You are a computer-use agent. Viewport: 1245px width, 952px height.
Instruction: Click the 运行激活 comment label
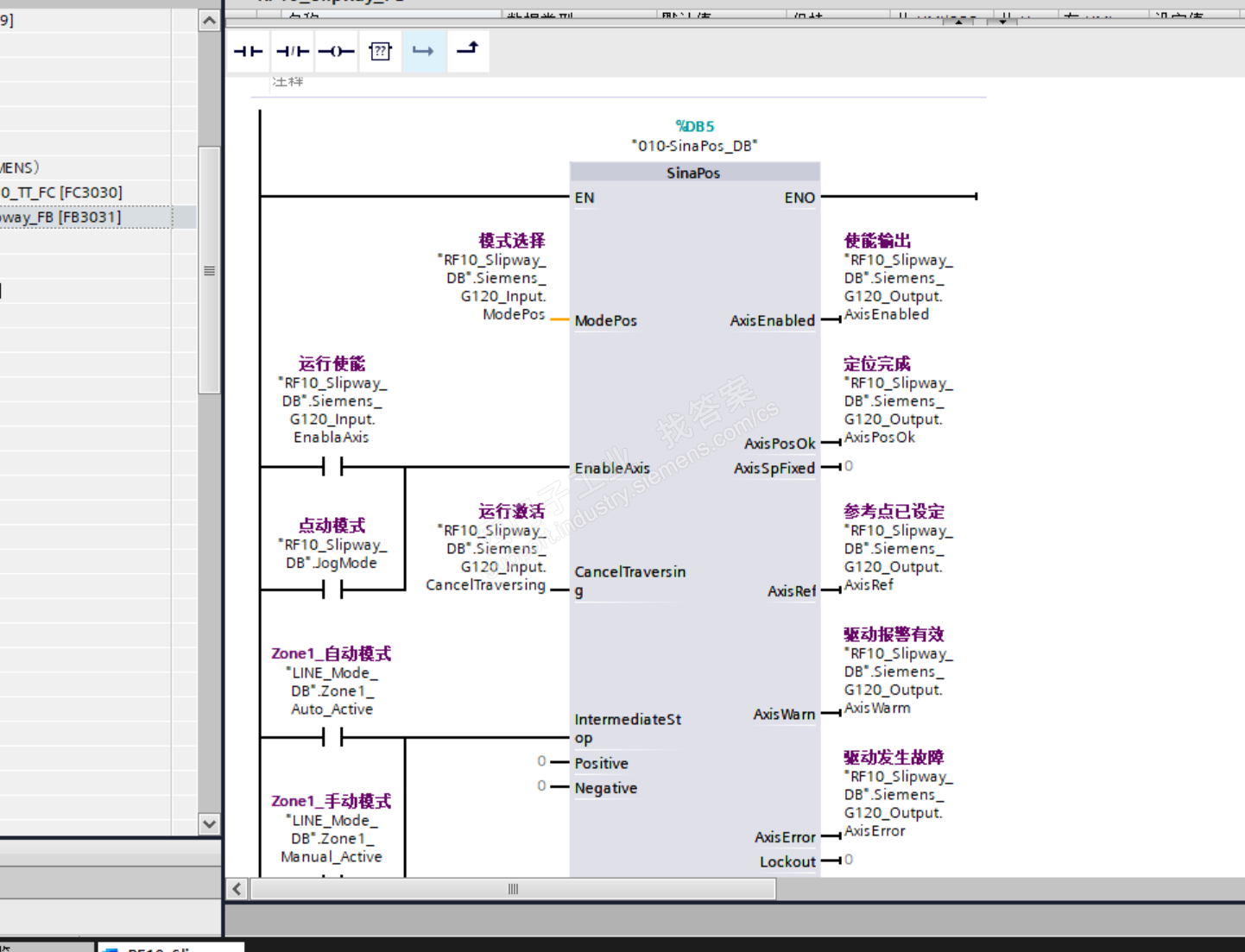[x=512, y=512]
